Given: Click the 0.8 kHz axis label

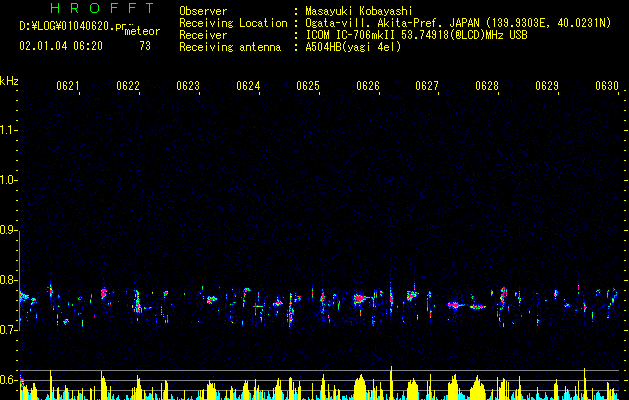Looking at the screenshot, I should coord(7,280).
